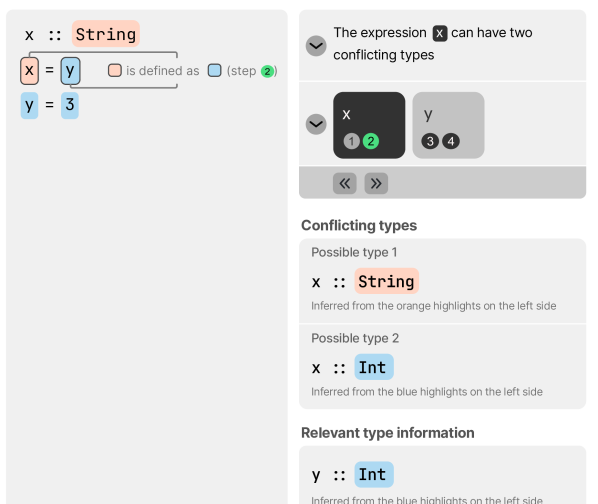Click orange x token in code line

click(29, 71)
